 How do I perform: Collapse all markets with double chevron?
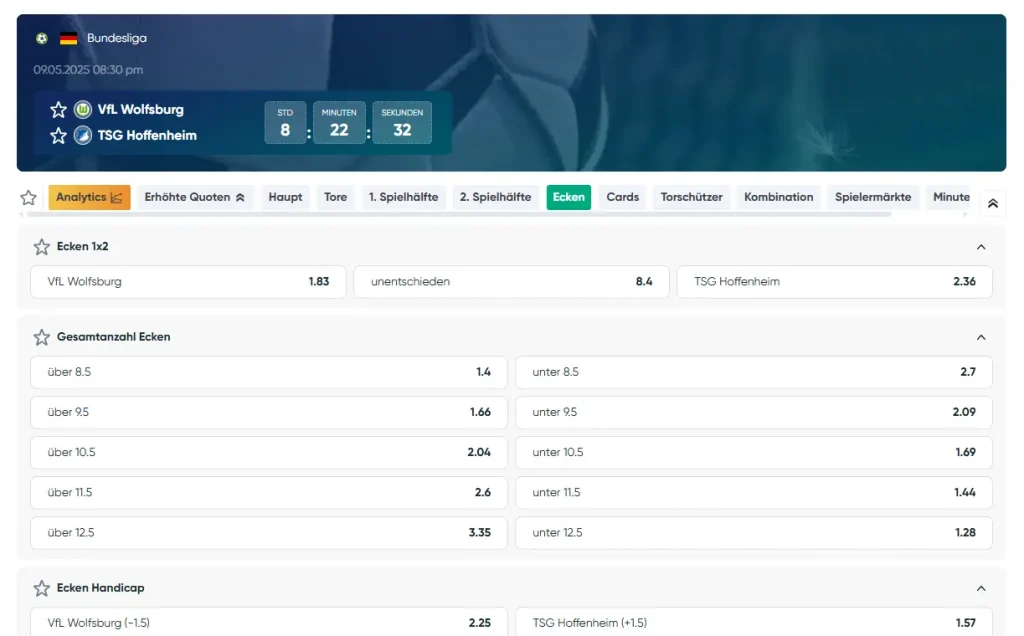(993, 204)
